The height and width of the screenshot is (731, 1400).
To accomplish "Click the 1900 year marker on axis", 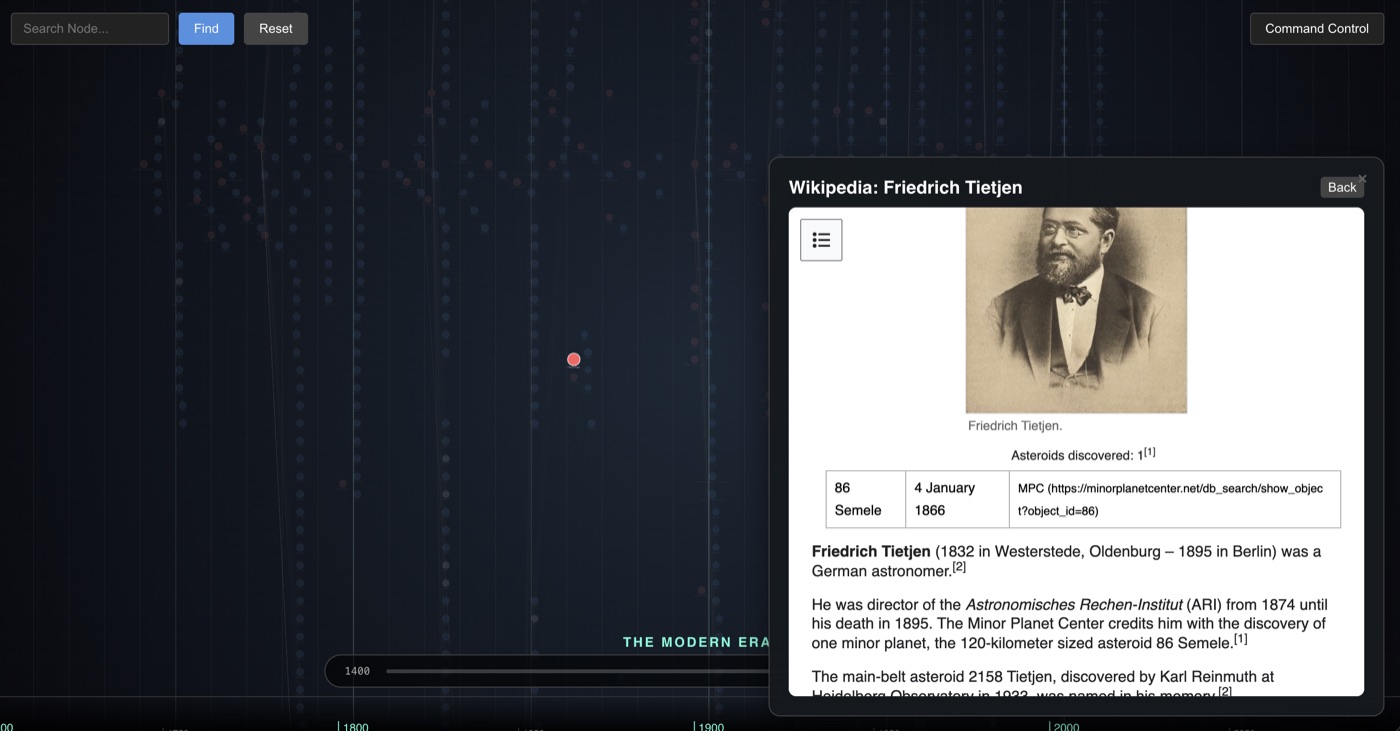I will point(709,726).
